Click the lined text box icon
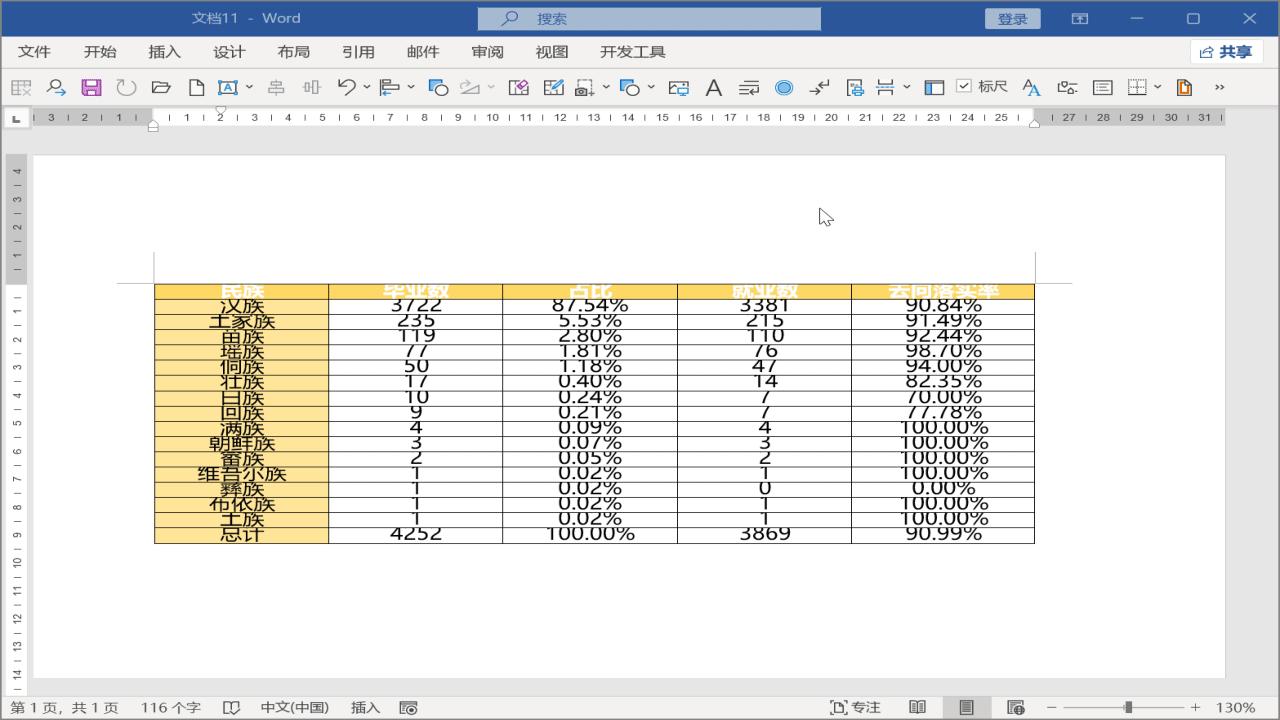 pyautogui.click(x=1102, y=88)
